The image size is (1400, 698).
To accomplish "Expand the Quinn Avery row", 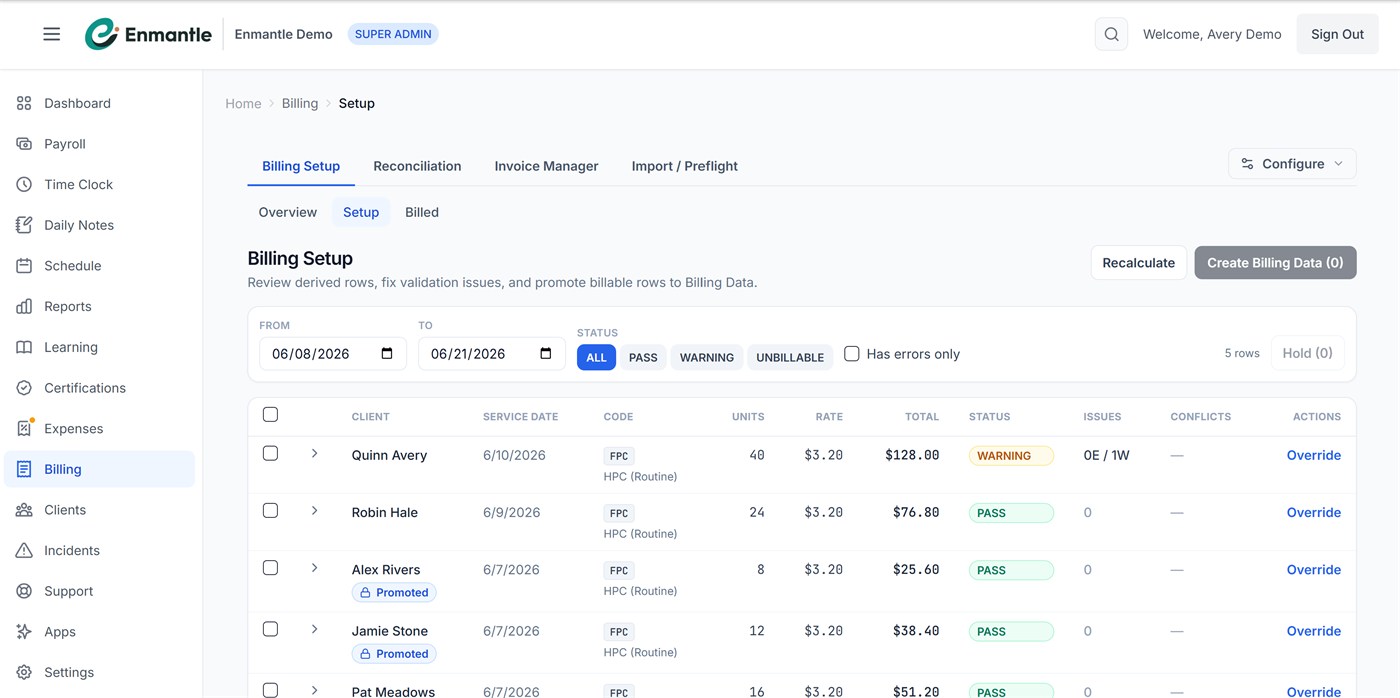I will coord(314,453).
